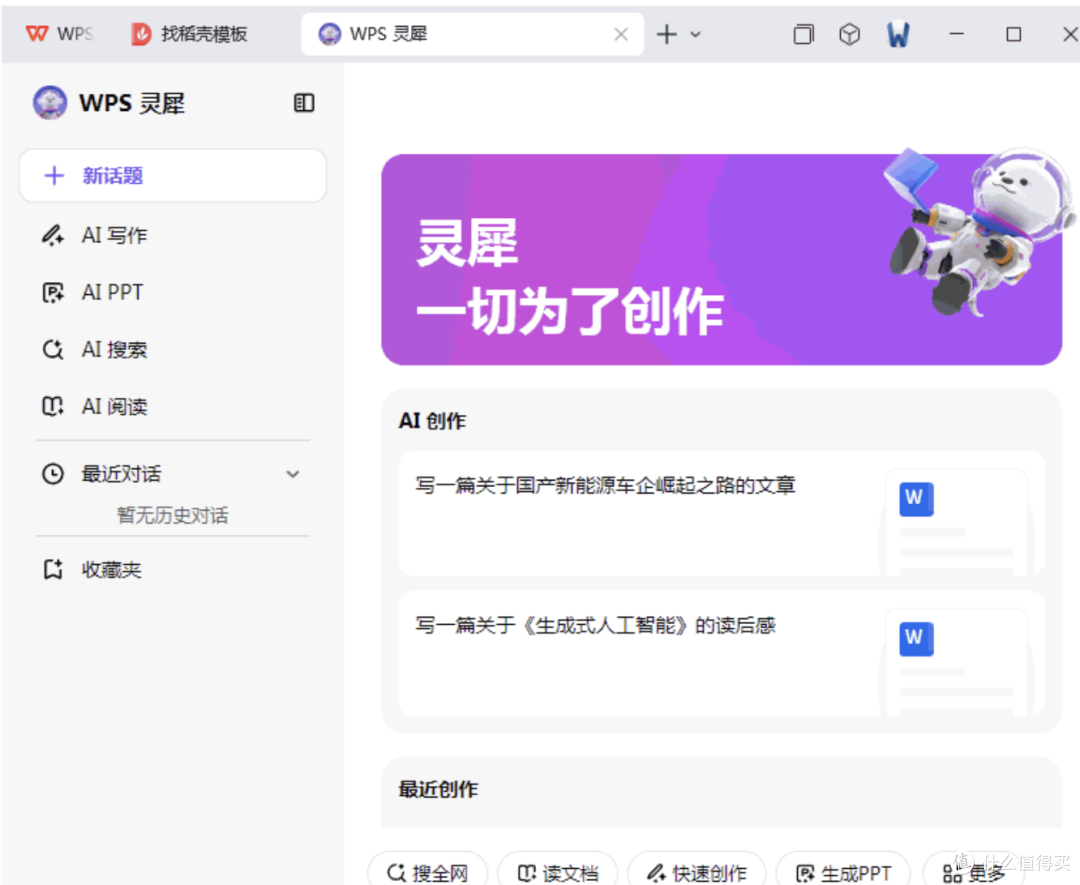This screenshot has height=885, width=1080.
Task: Add a new tab with plus
Action: [x=667, y=34]
